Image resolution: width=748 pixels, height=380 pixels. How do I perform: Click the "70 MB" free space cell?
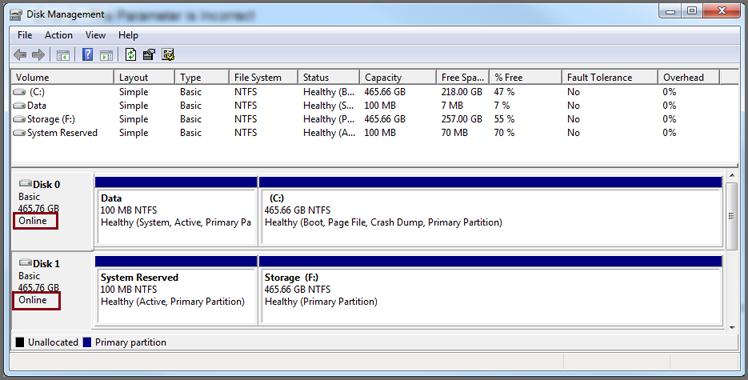tap(455, 133)
